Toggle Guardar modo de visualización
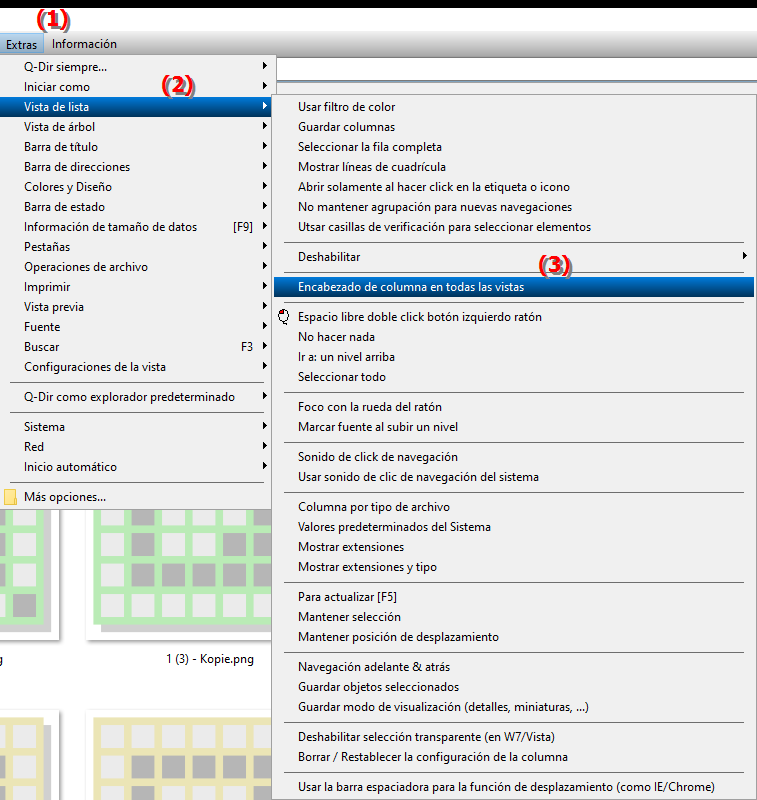 [514, 707]
